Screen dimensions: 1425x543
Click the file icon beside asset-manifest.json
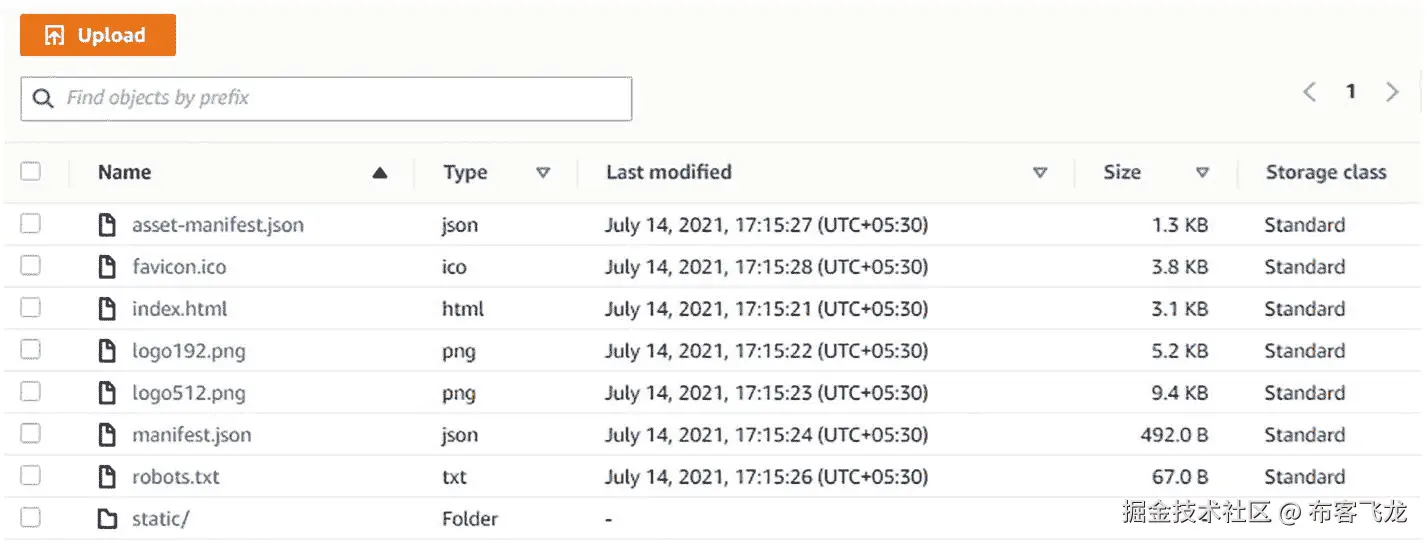(107, 225)
